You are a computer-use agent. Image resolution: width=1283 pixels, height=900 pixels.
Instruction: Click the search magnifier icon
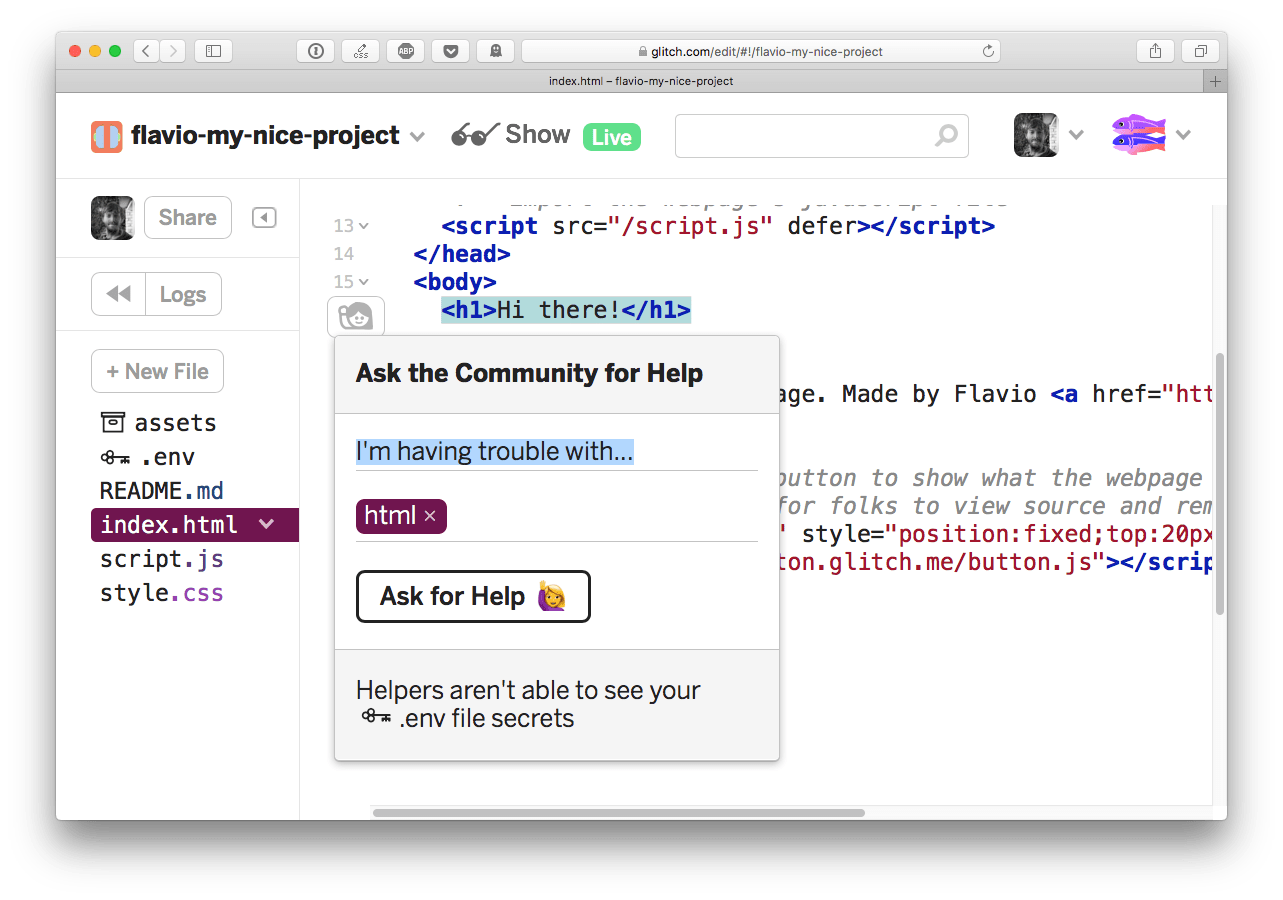click(x=945, y=136)
